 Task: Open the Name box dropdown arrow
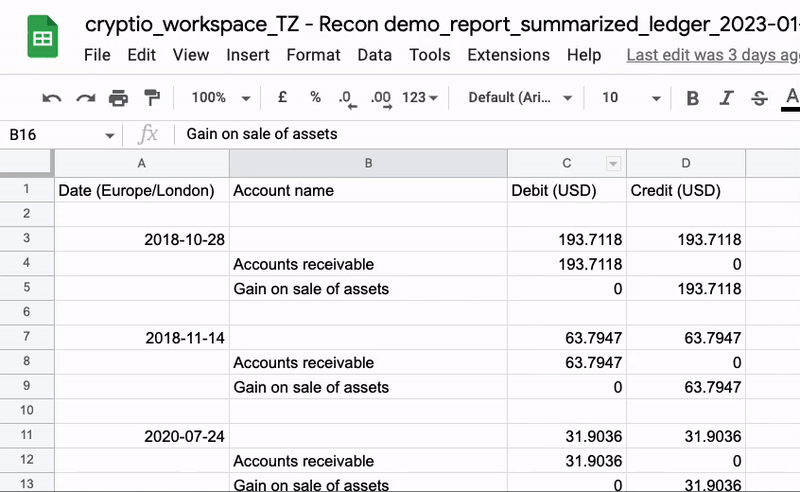pyautogui.click(x=109, y=135)
